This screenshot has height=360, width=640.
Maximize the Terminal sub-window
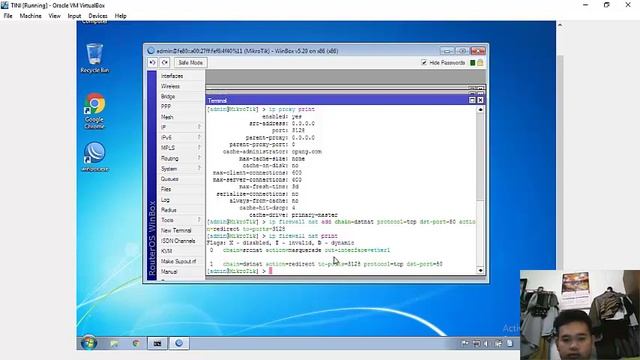tap(472, 100)
